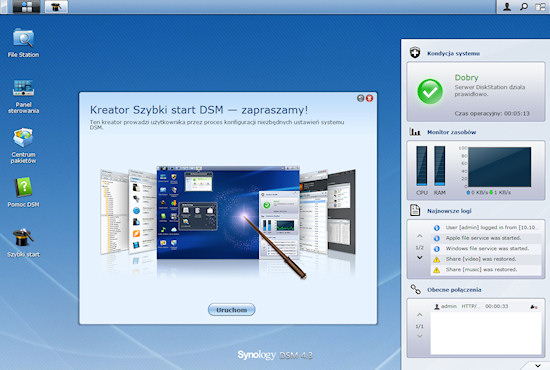Close the Kreator Szybki start dialog
Viewport: 550px width, 370px height.
pos(369,98)
